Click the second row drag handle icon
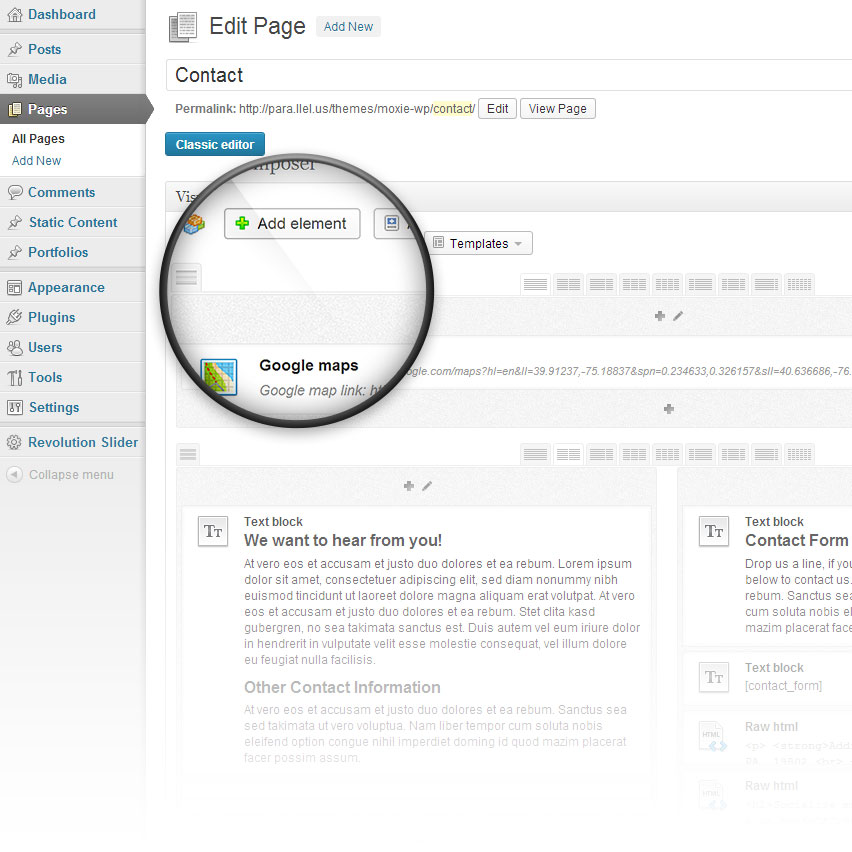This screenshot has width=852, height=852. coord(187,455)
